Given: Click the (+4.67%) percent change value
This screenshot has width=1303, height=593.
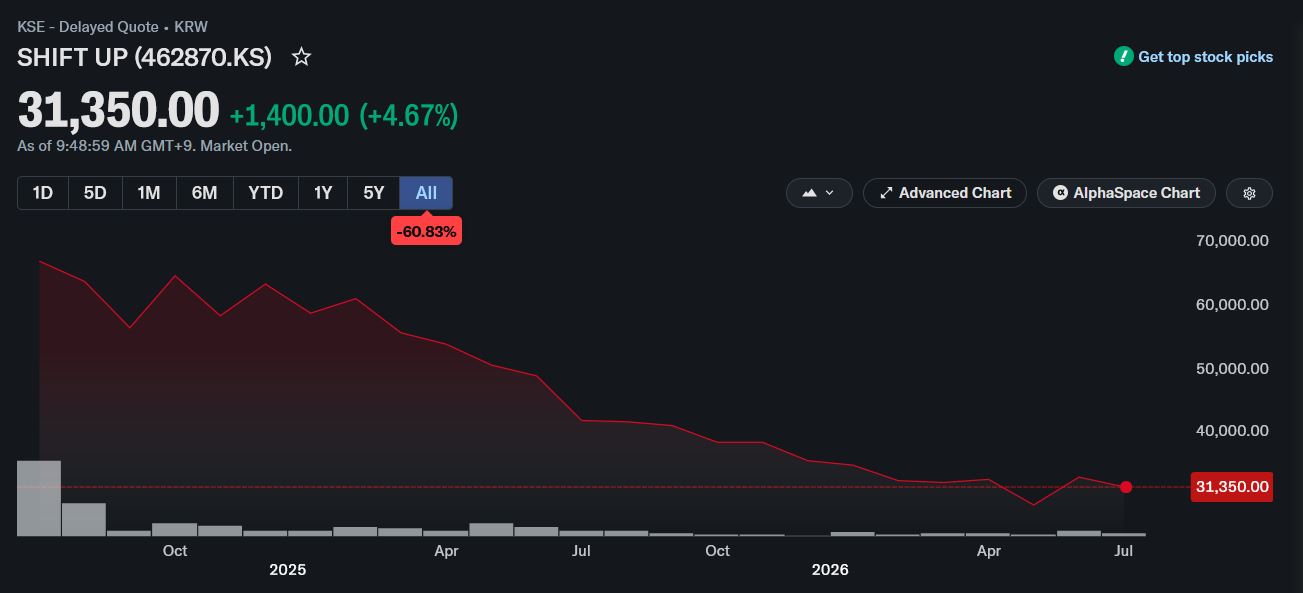Looking at the screenshot, I should [x=408, y=116].
